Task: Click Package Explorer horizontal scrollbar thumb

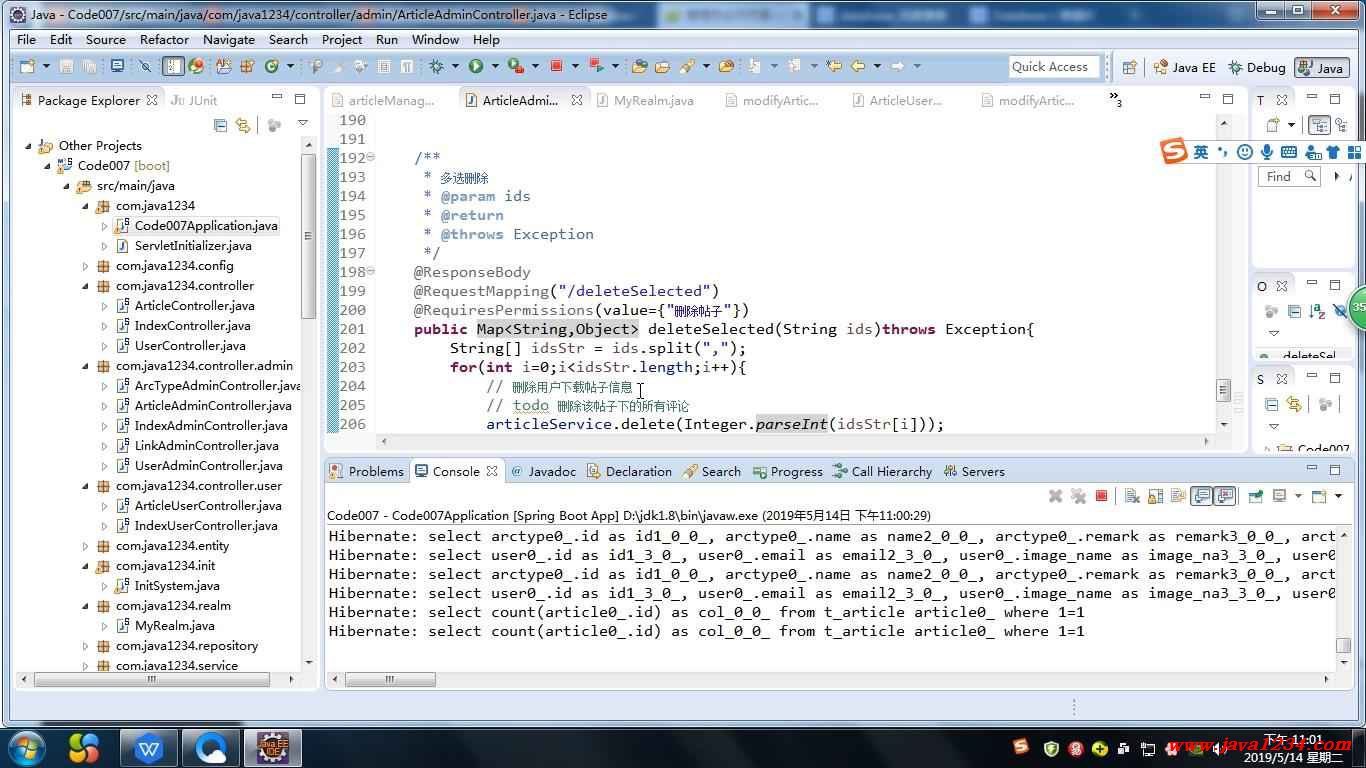Action: [x=152, y=679]
